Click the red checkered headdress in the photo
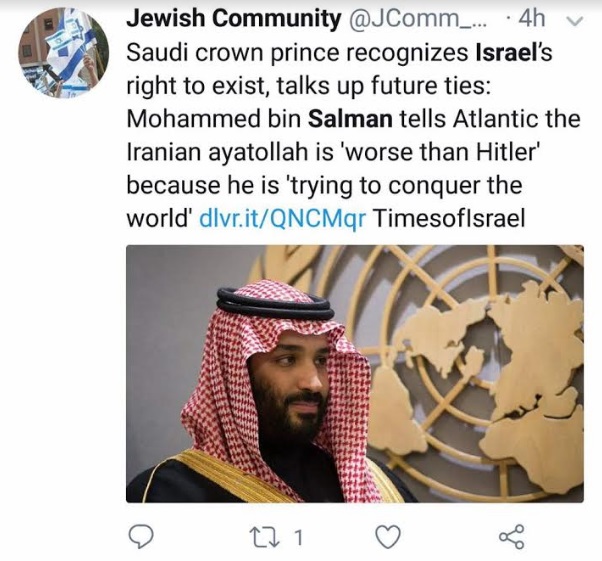Image resolution: width=602 pixels, height=561 pixels. 230,400
